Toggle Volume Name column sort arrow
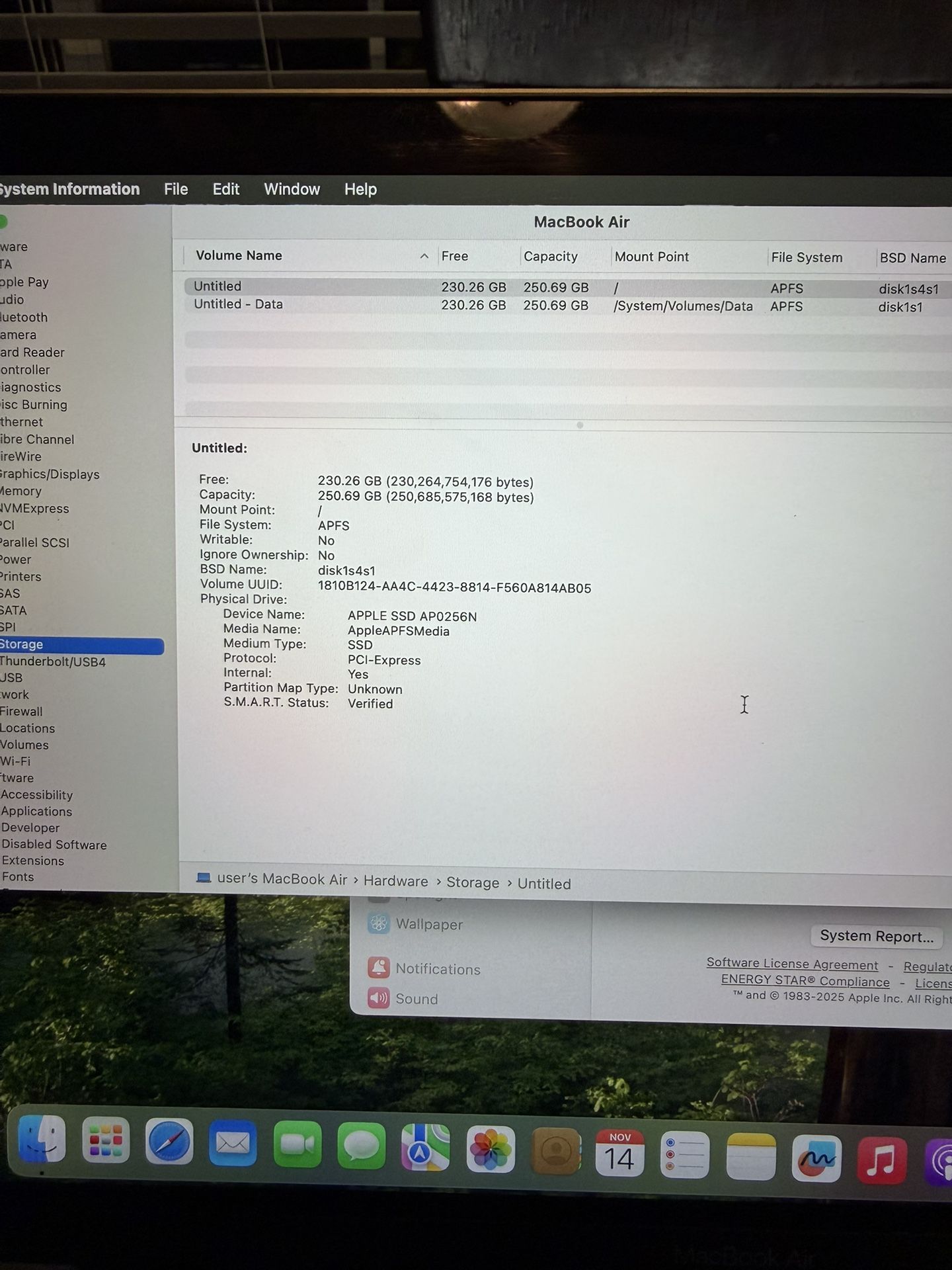The image size is (952, 1270). (424, 256)
